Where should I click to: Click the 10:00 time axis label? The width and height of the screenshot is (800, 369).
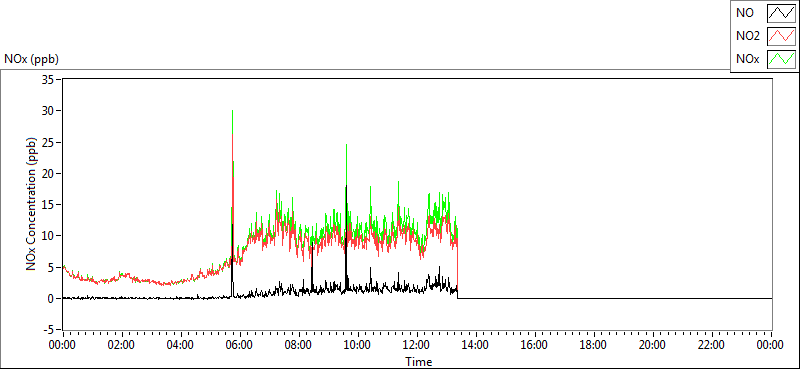(358, 345)
